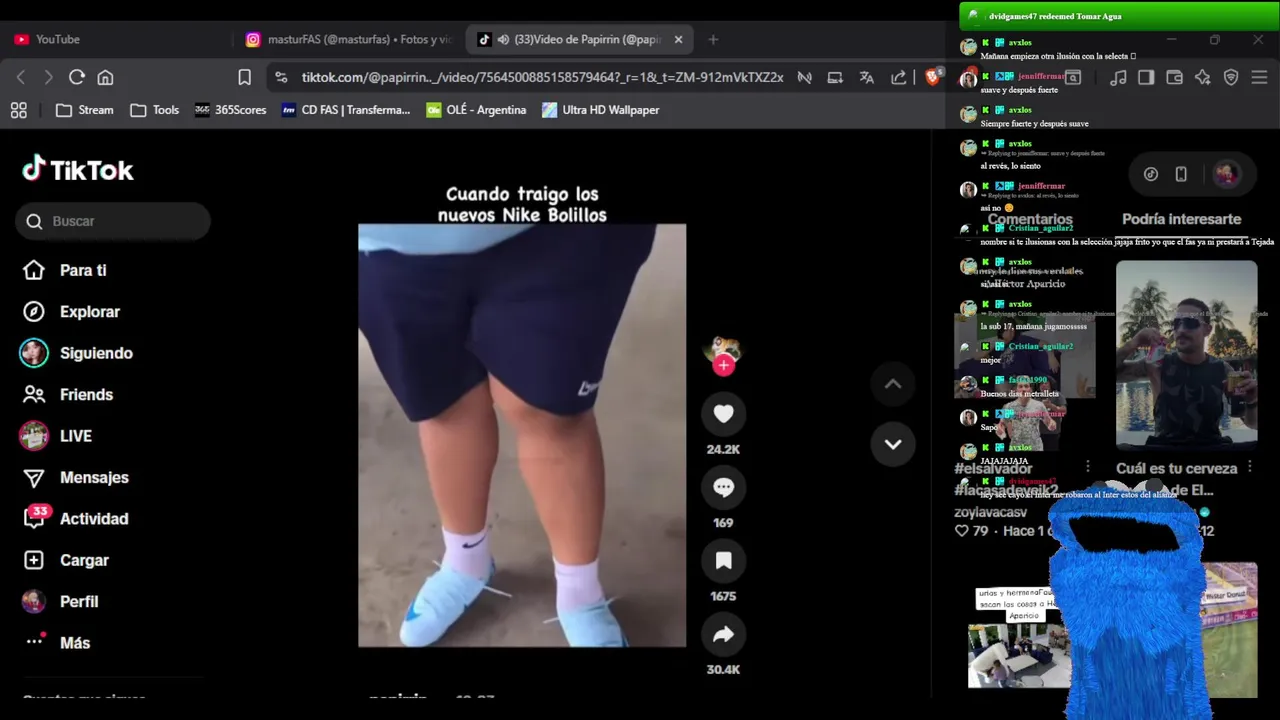Go to next video with down chevron
Screen dimensions: 1280x720
[x=893, y=444]
